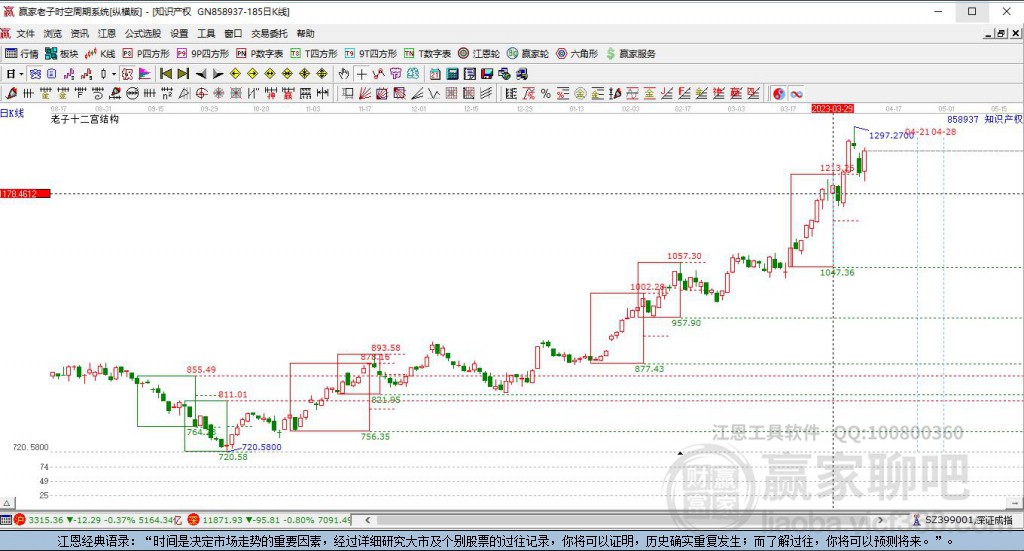Select the spiral drawing tool
1024x551 pixels.
(x=97, y=93)
